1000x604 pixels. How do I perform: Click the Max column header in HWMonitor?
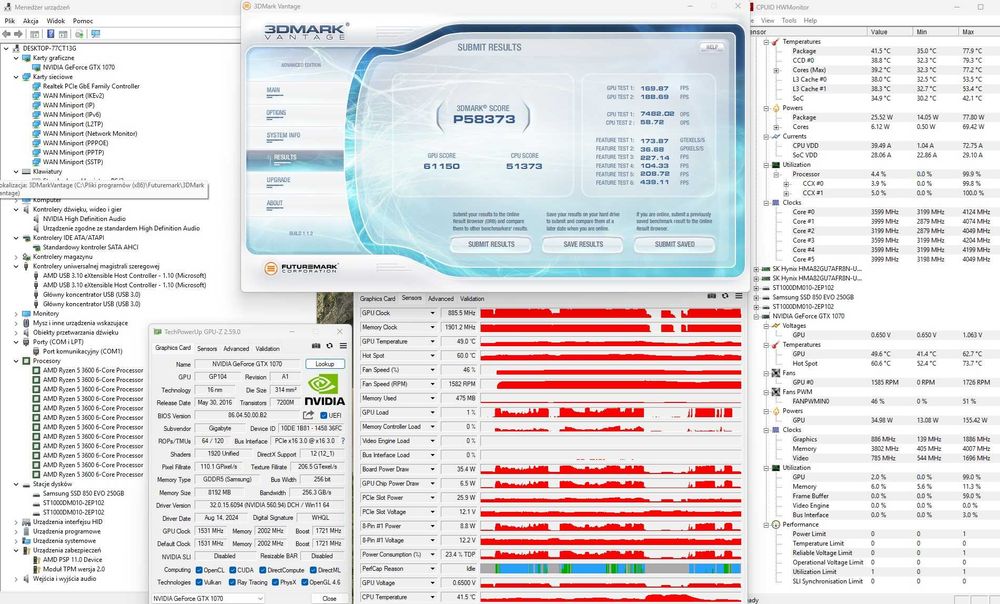[x=978, y=32]
